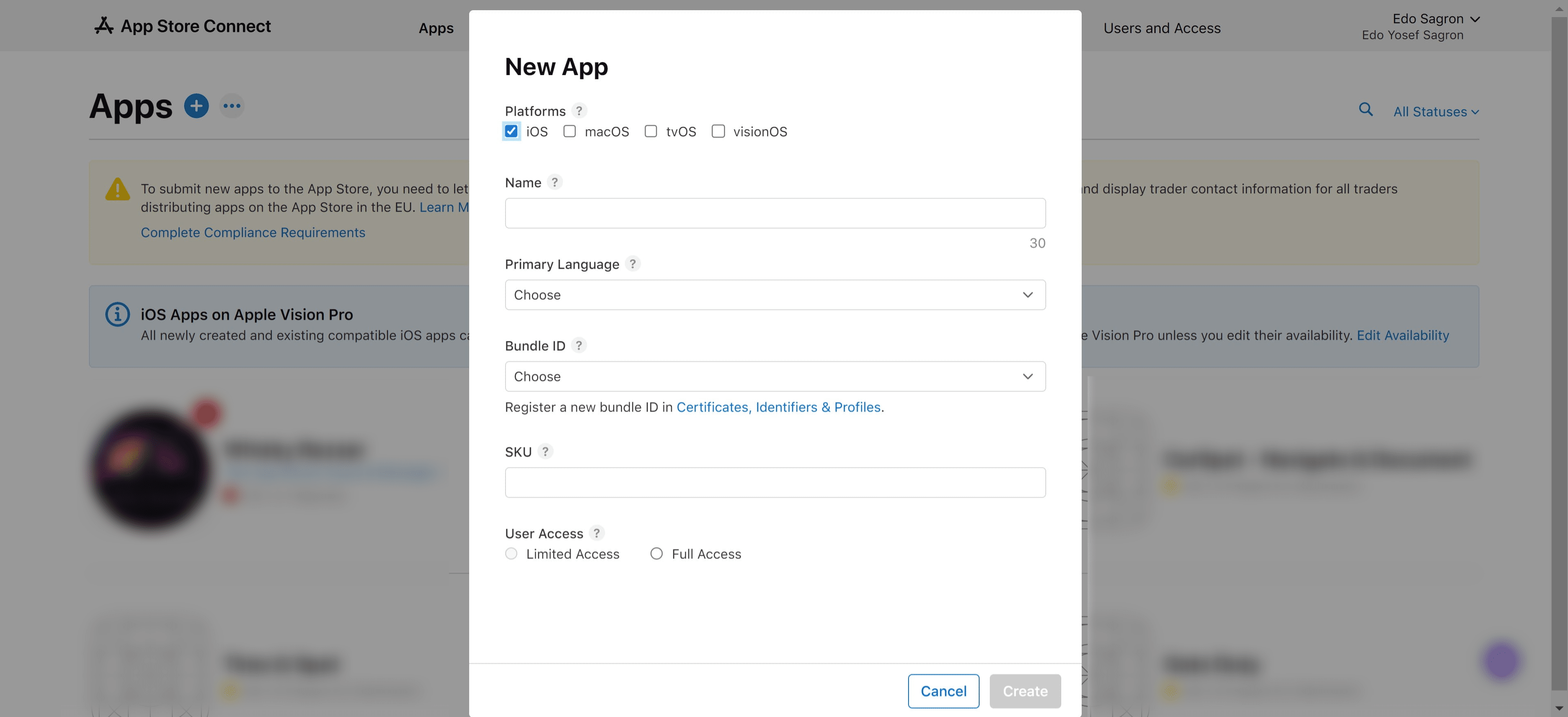This screenshot has height=717, width=1568.
Task: Select the Full Access radio button
Action: (x=656, y=553)
